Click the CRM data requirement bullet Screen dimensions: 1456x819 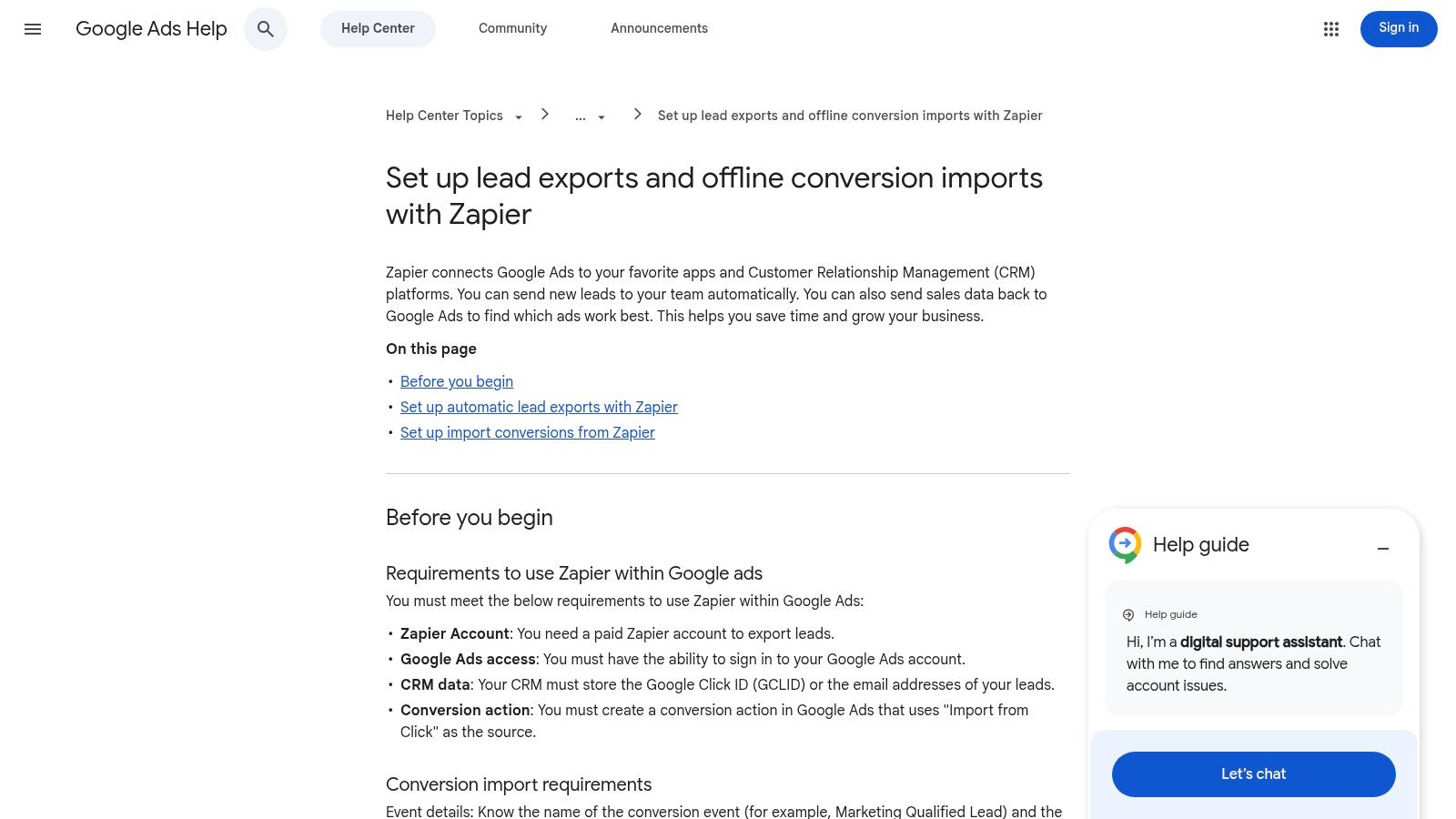(x=727, y=685)
